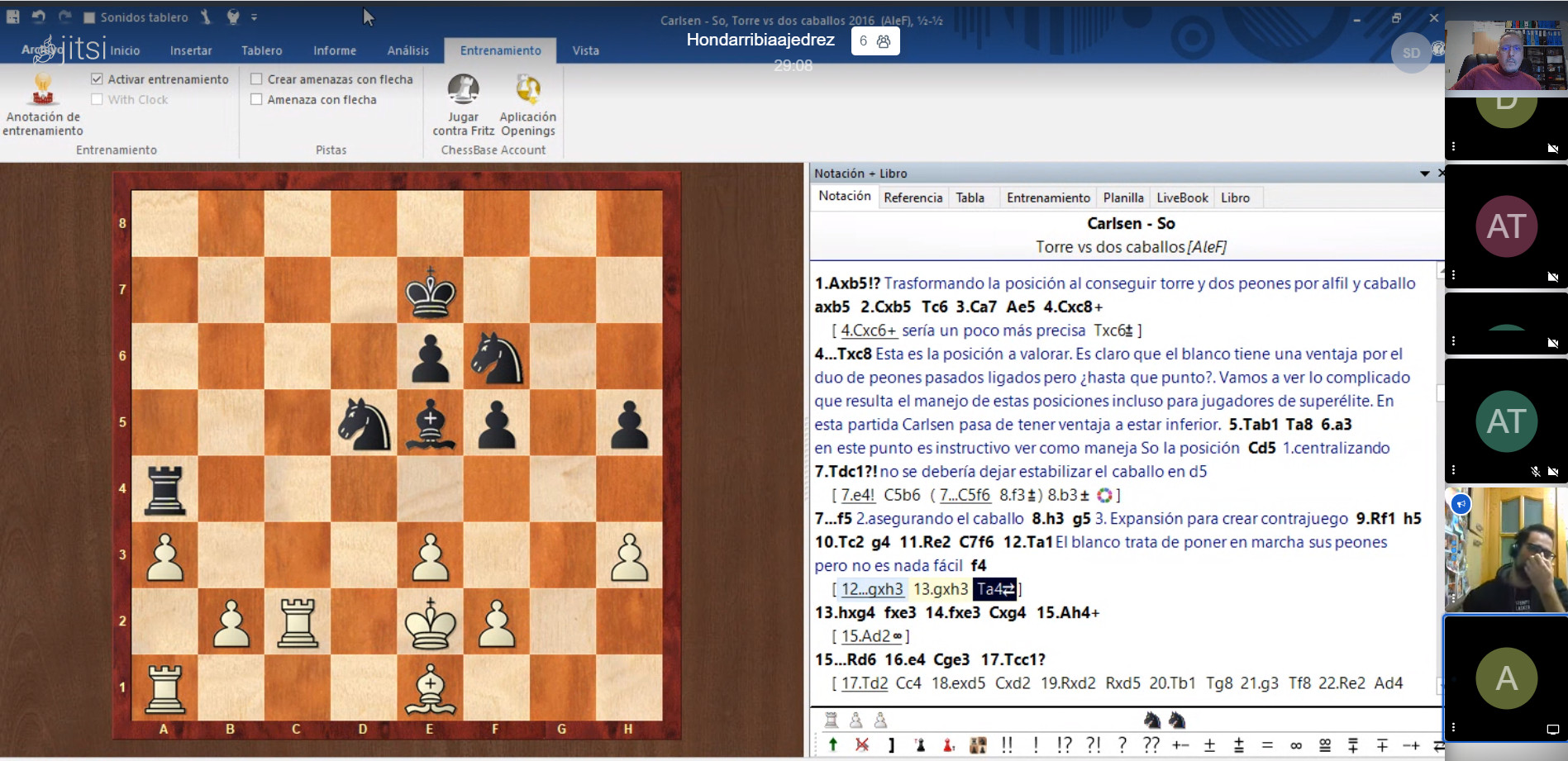The height and width of the screenshot is (761, 1568).
Task: Open Anotación de entrenamiento tool
Action: pyautogui.click(x=42, y=104)
